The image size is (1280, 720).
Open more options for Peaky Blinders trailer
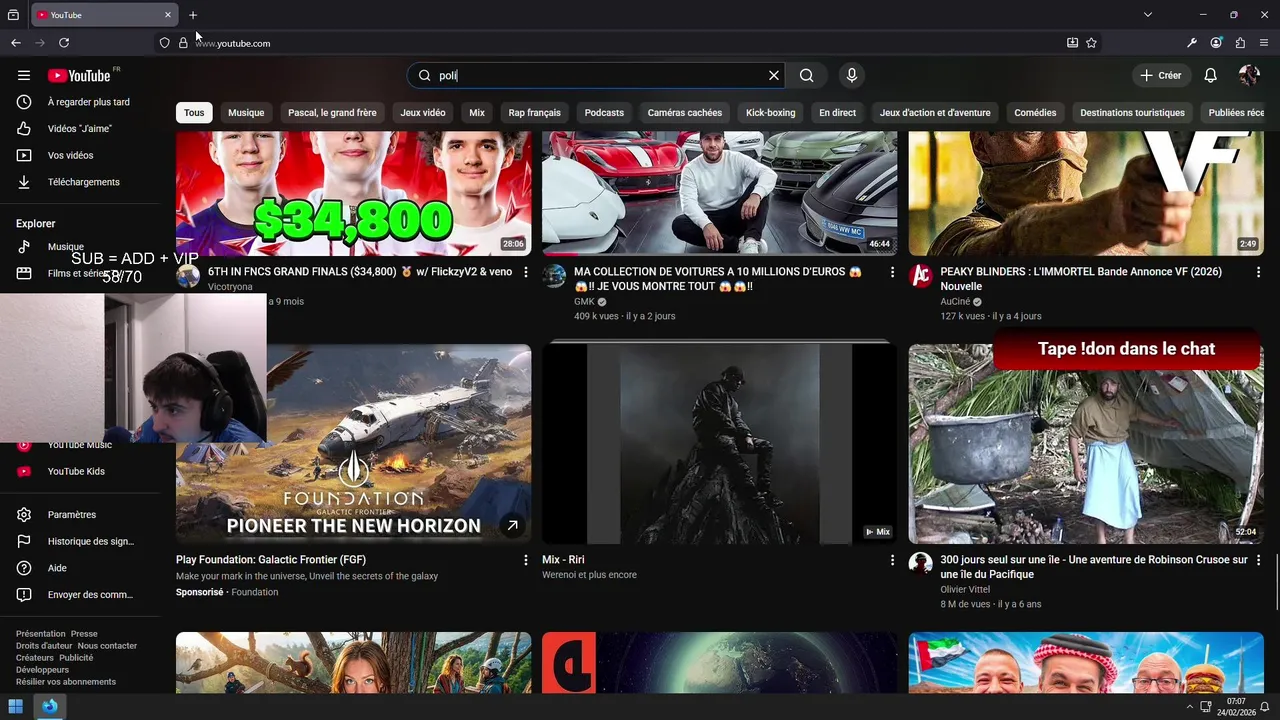pyautogui.click(x=1258, y=272)
